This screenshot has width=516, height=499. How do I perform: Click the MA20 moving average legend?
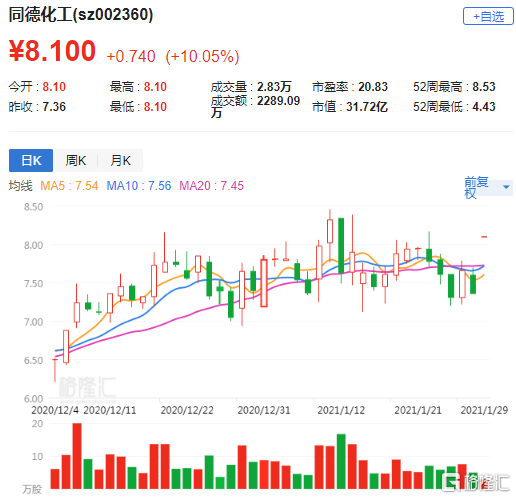(211, 186)
